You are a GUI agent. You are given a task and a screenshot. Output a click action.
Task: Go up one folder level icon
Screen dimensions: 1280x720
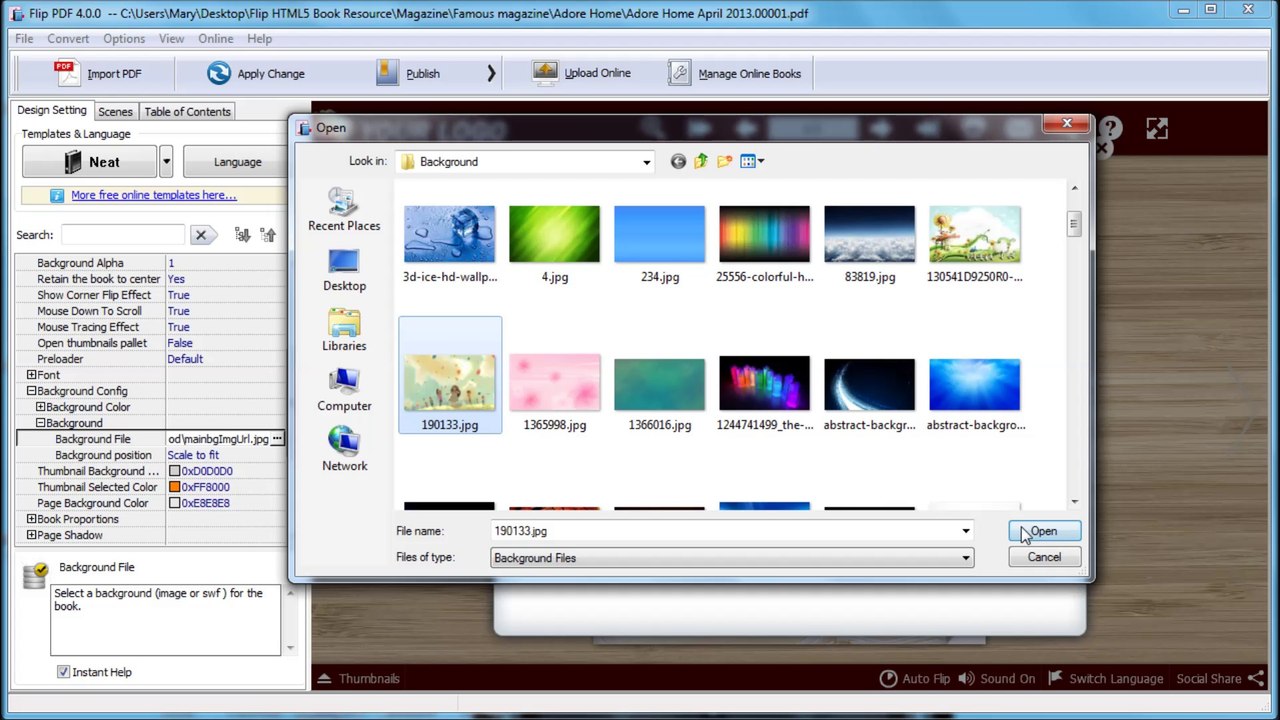click(701, 161)
